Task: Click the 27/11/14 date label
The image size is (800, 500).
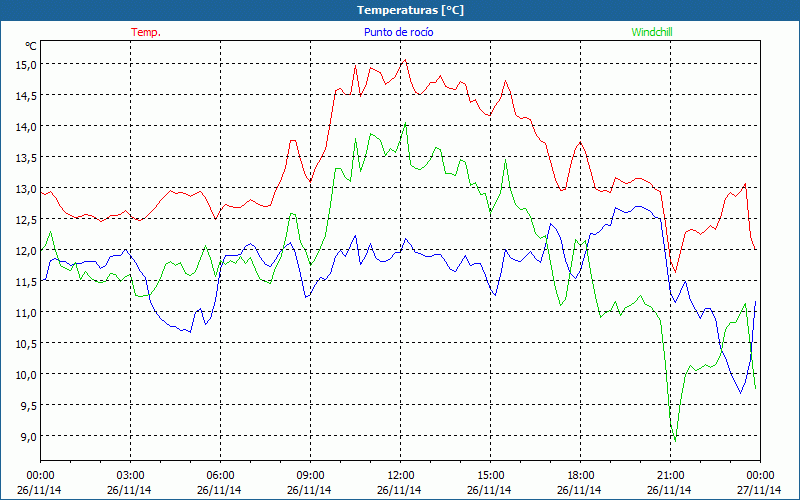Action: click(759, 490)
